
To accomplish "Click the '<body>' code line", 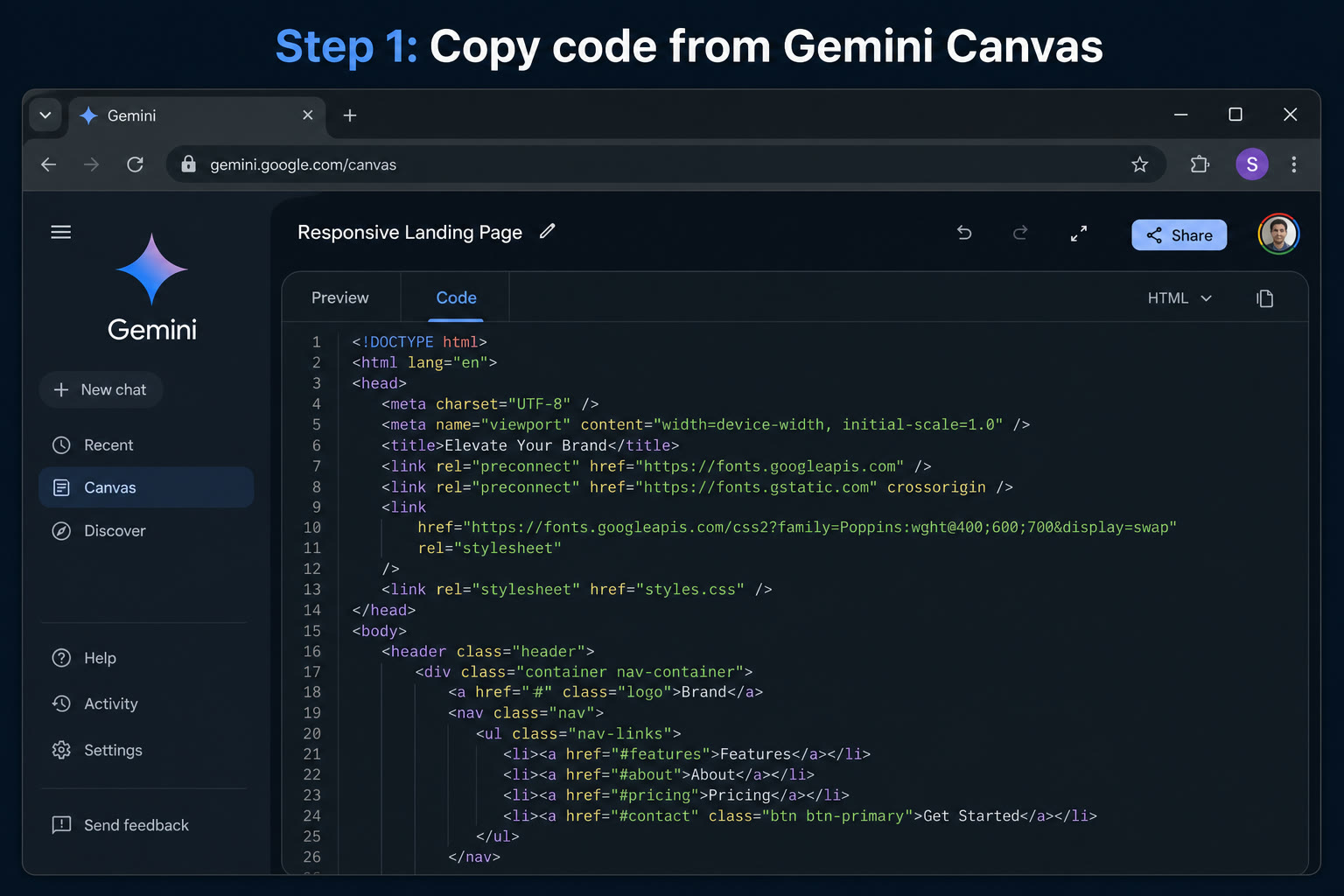I will pyautogui.click(x=379, y=631).
